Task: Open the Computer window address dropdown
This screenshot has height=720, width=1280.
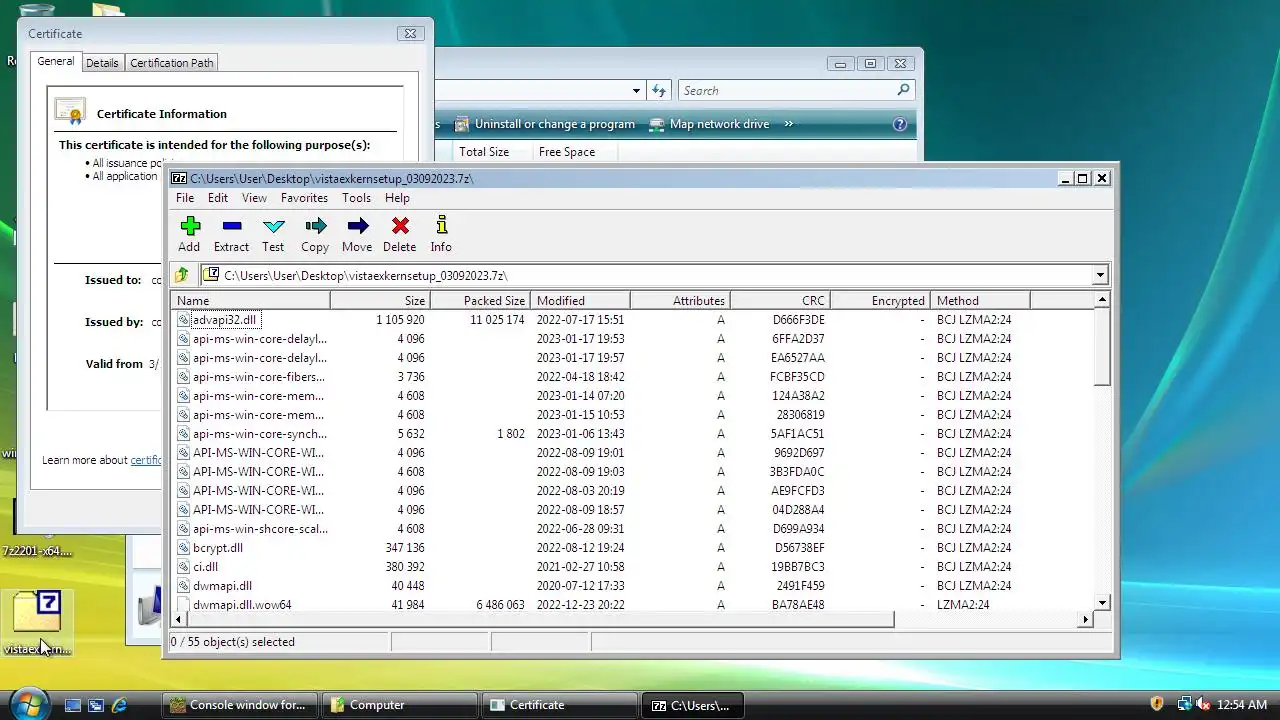Action: click(636, 90)
